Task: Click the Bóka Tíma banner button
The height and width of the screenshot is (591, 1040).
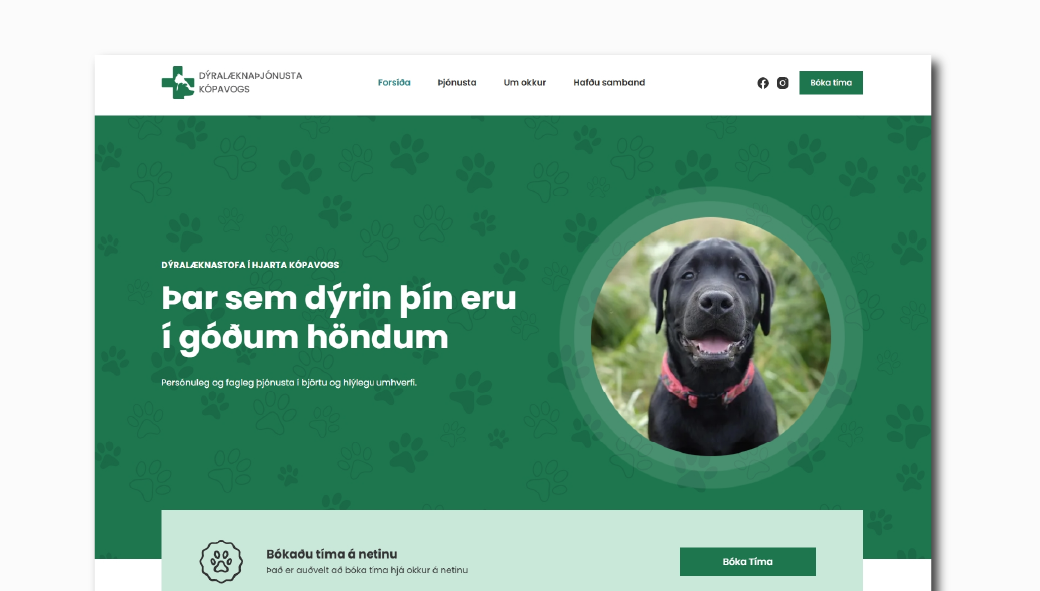Action: [748, 562]
